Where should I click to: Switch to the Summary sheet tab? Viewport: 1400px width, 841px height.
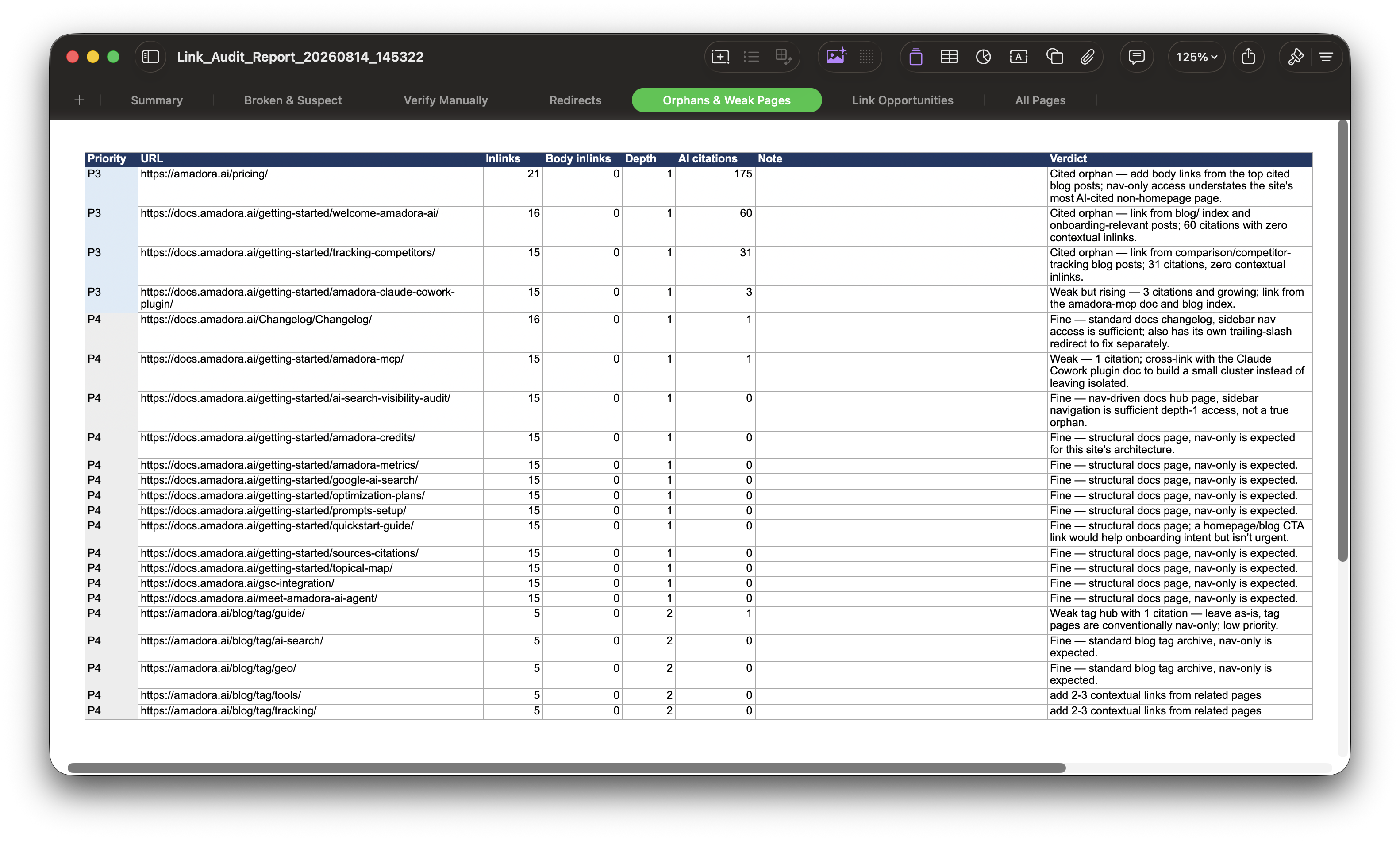coord(157,100)
